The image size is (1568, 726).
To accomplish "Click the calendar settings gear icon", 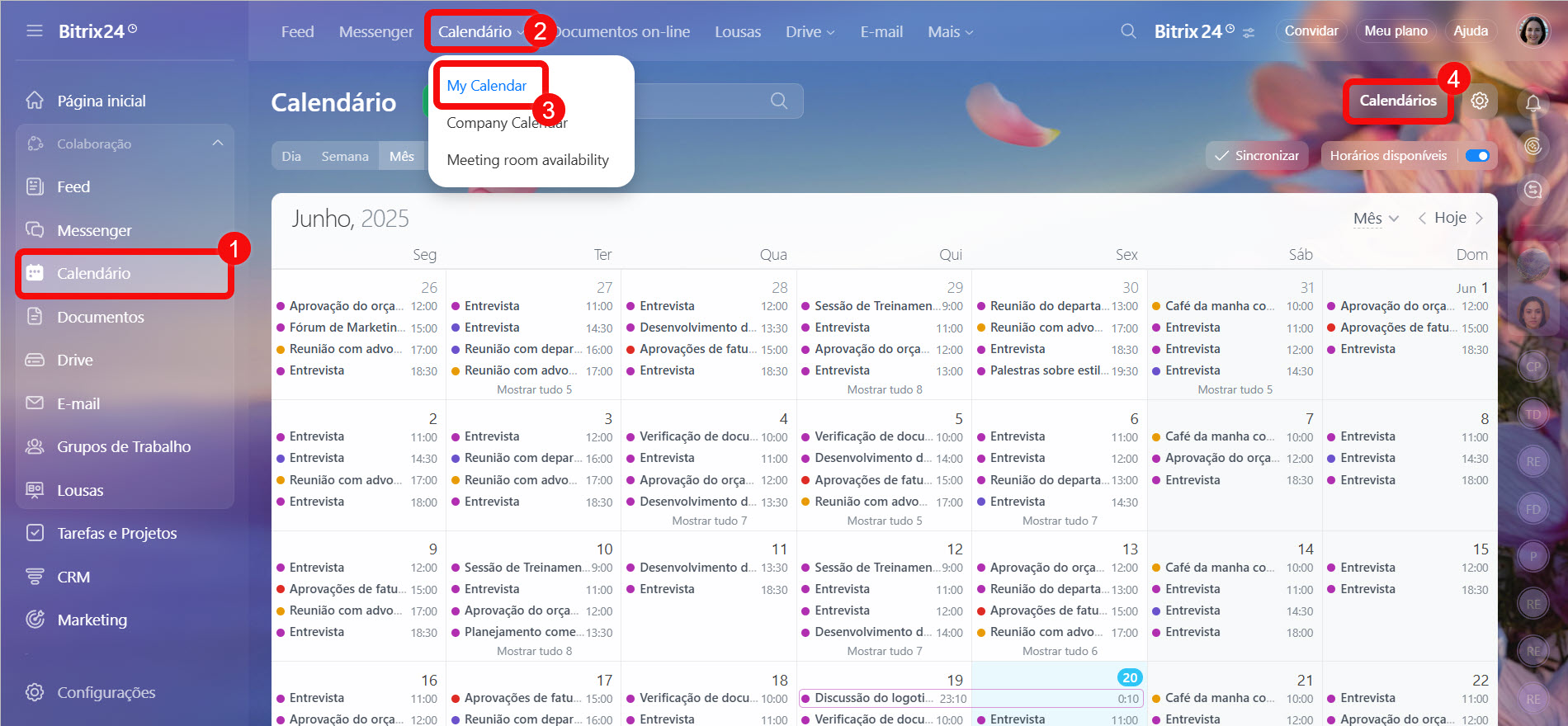I will [1480, 101].
